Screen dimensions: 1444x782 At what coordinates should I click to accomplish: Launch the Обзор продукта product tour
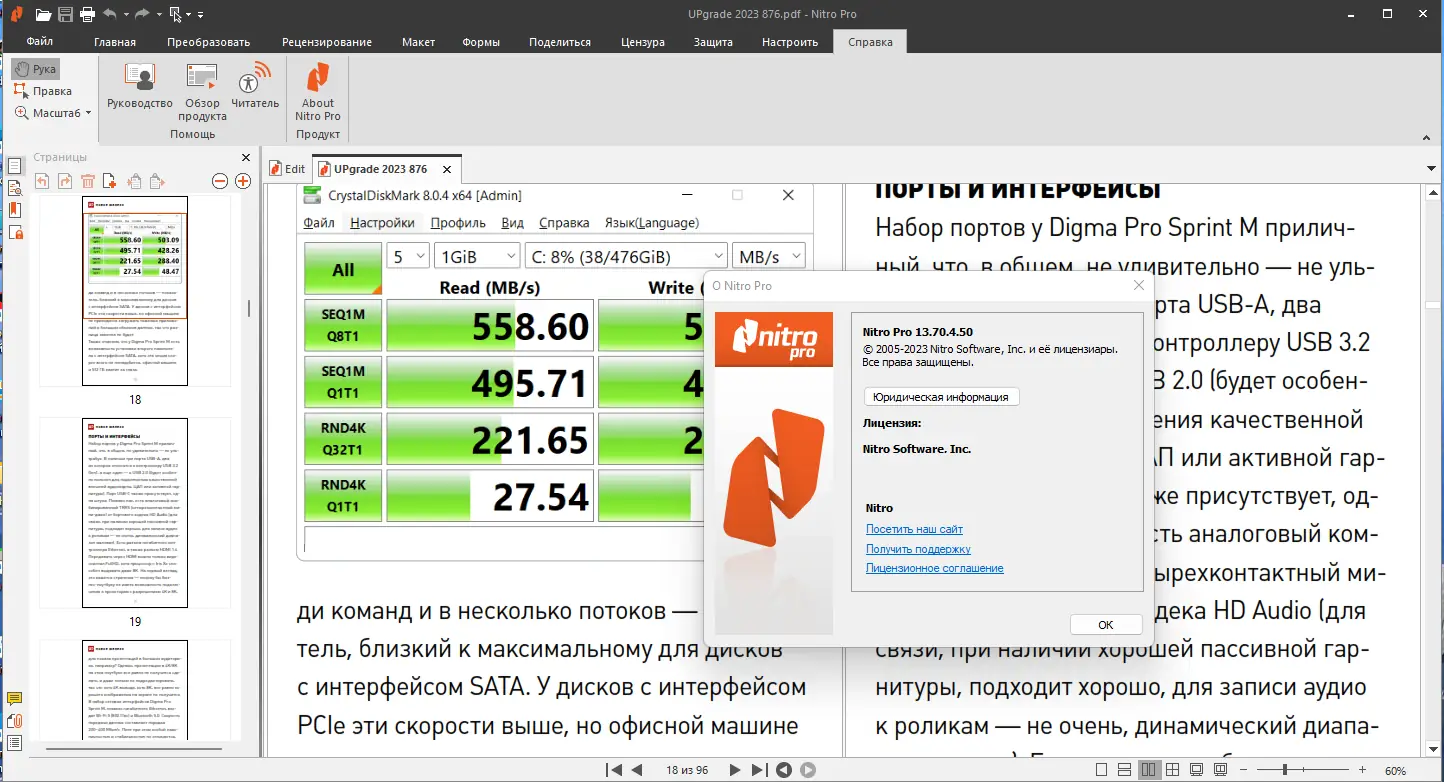202,92
